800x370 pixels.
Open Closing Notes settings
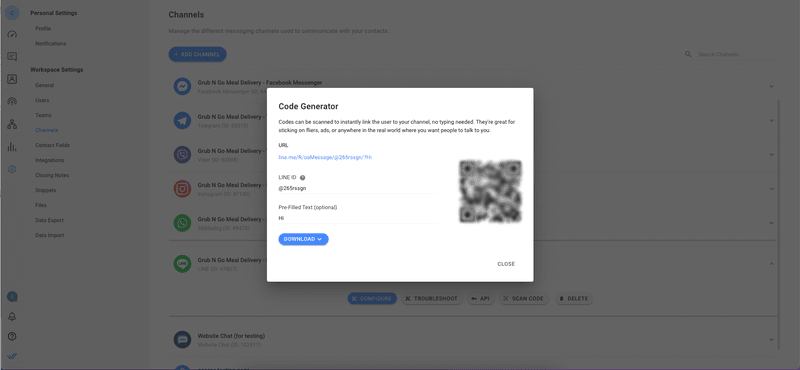tap(52, 175)
